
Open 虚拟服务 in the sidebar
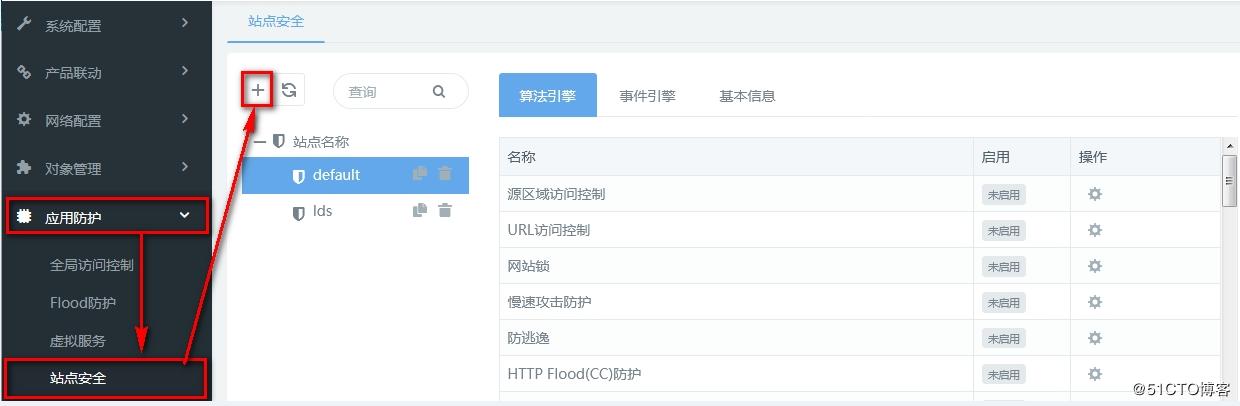(x=78, y=341)
